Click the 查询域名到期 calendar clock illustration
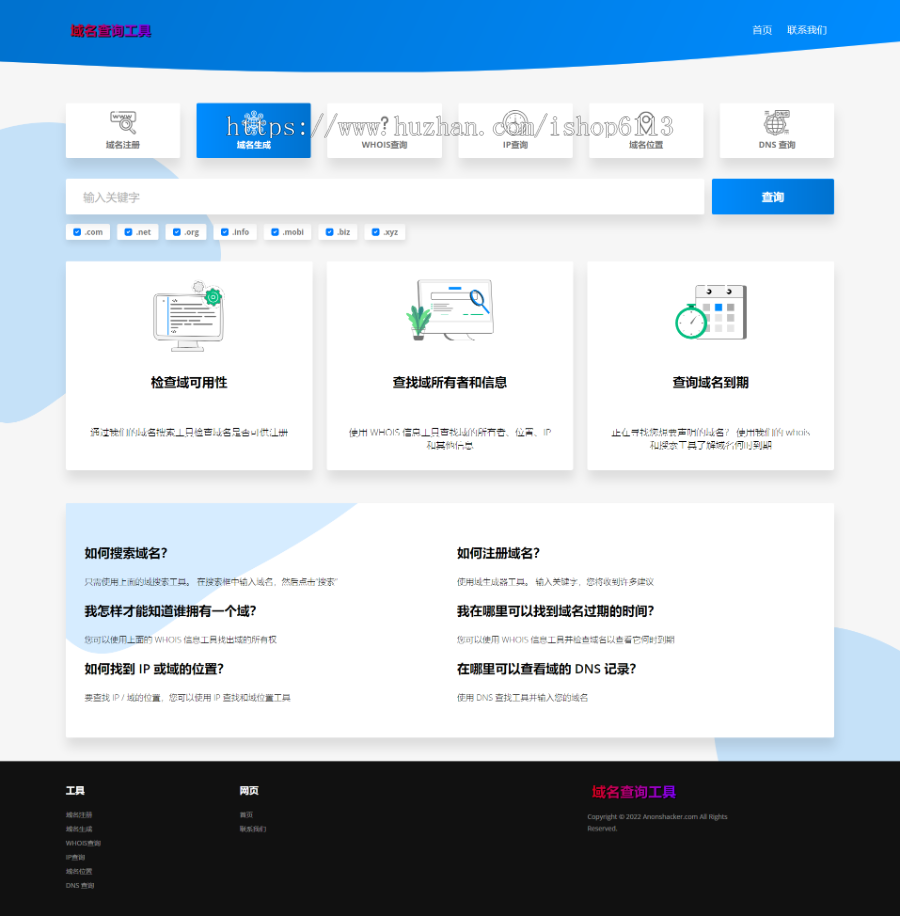Screen dimensions: 900x916 [711, 312]
